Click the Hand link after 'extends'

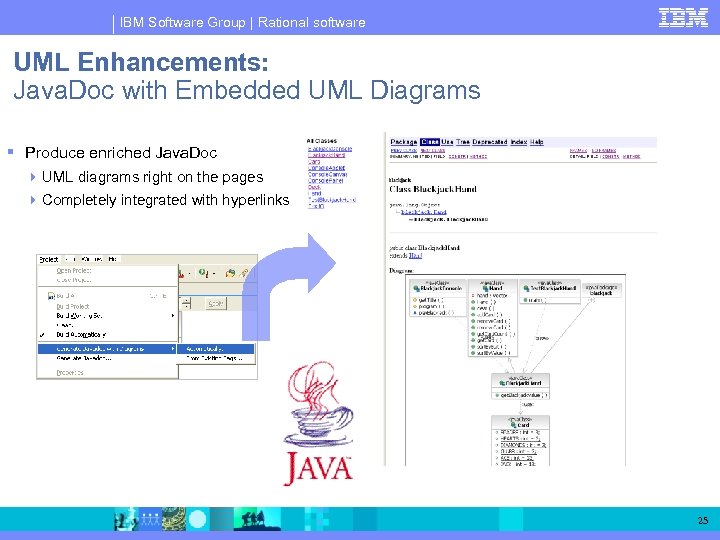pos(415,256)
